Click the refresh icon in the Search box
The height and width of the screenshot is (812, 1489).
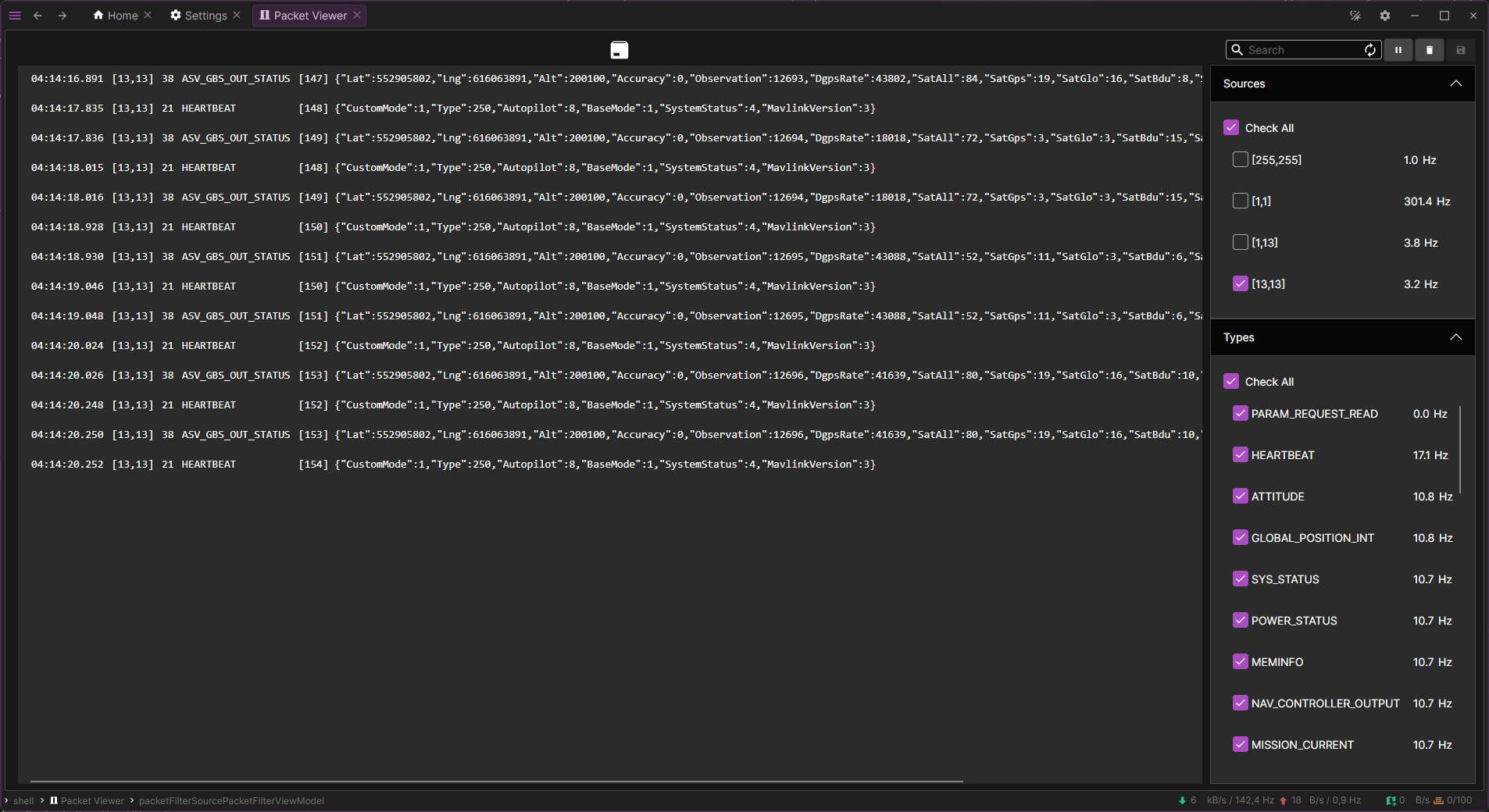tap(1370, 50)
